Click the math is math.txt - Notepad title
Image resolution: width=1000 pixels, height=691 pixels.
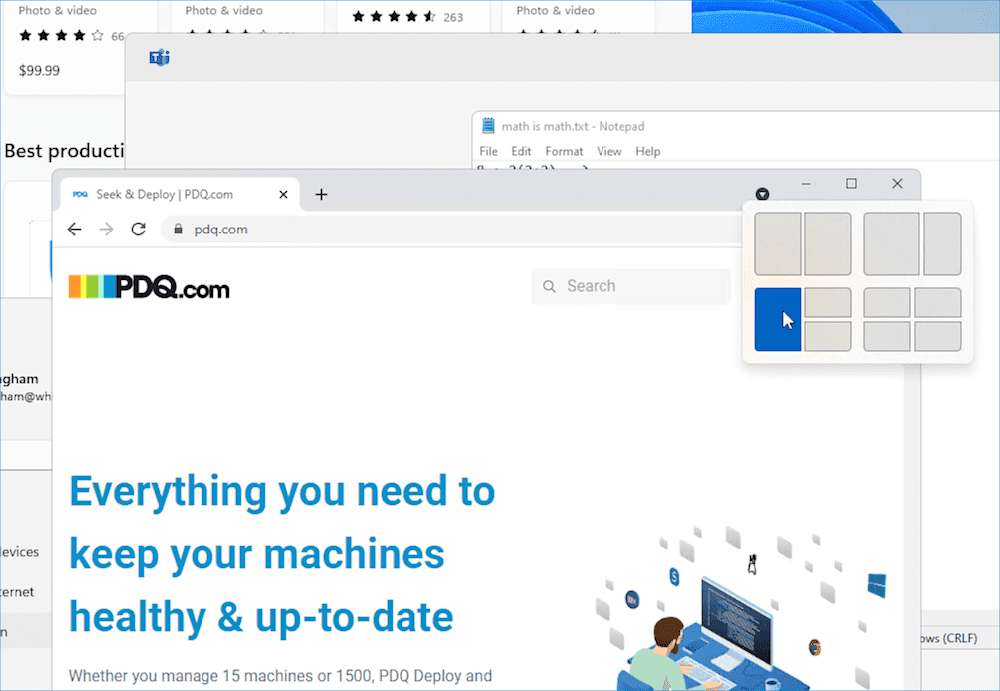pos(573,126)
